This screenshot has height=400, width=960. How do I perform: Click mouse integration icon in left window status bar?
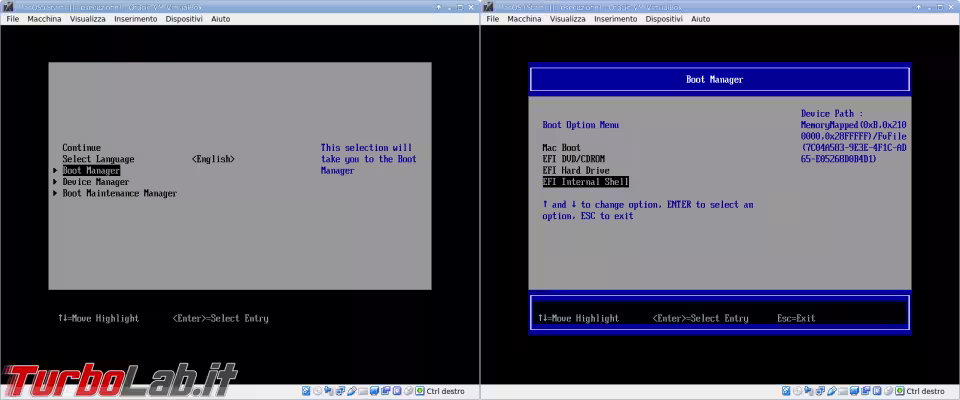point(408,391)
